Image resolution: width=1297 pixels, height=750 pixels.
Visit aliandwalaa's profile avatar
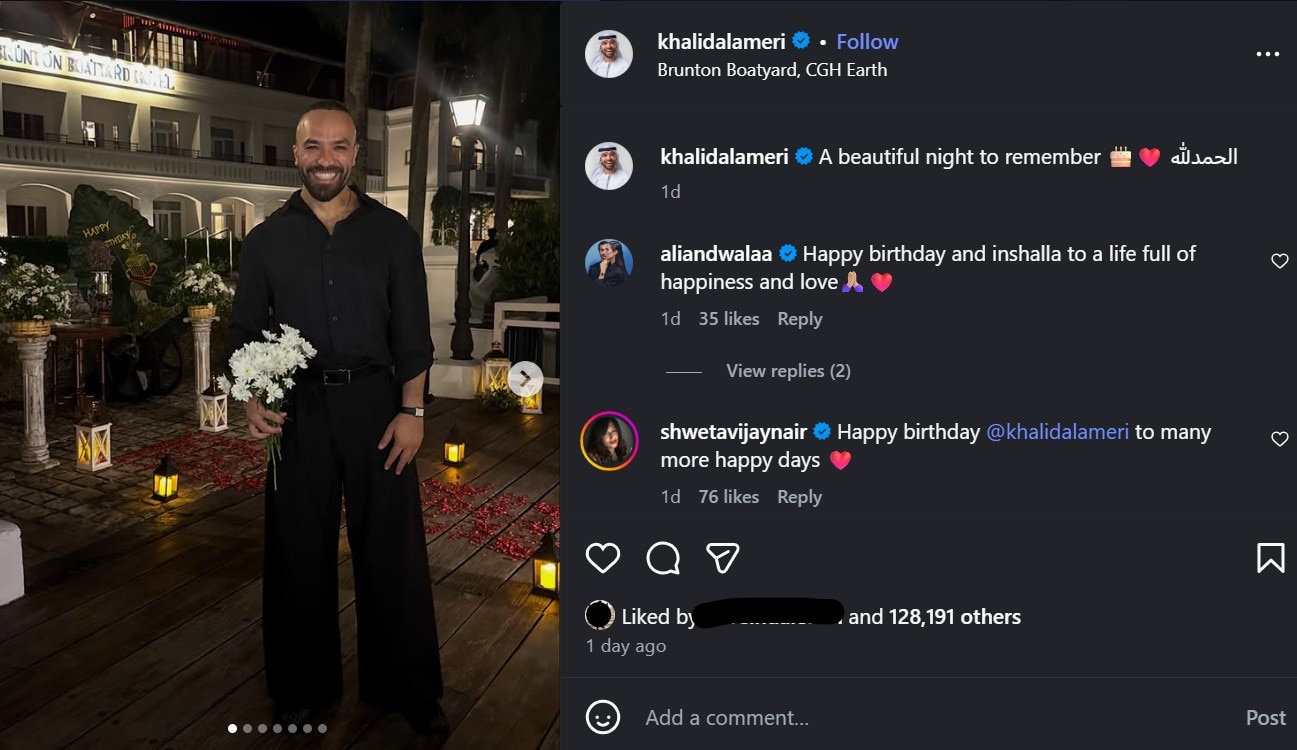[x=609, y=263]
